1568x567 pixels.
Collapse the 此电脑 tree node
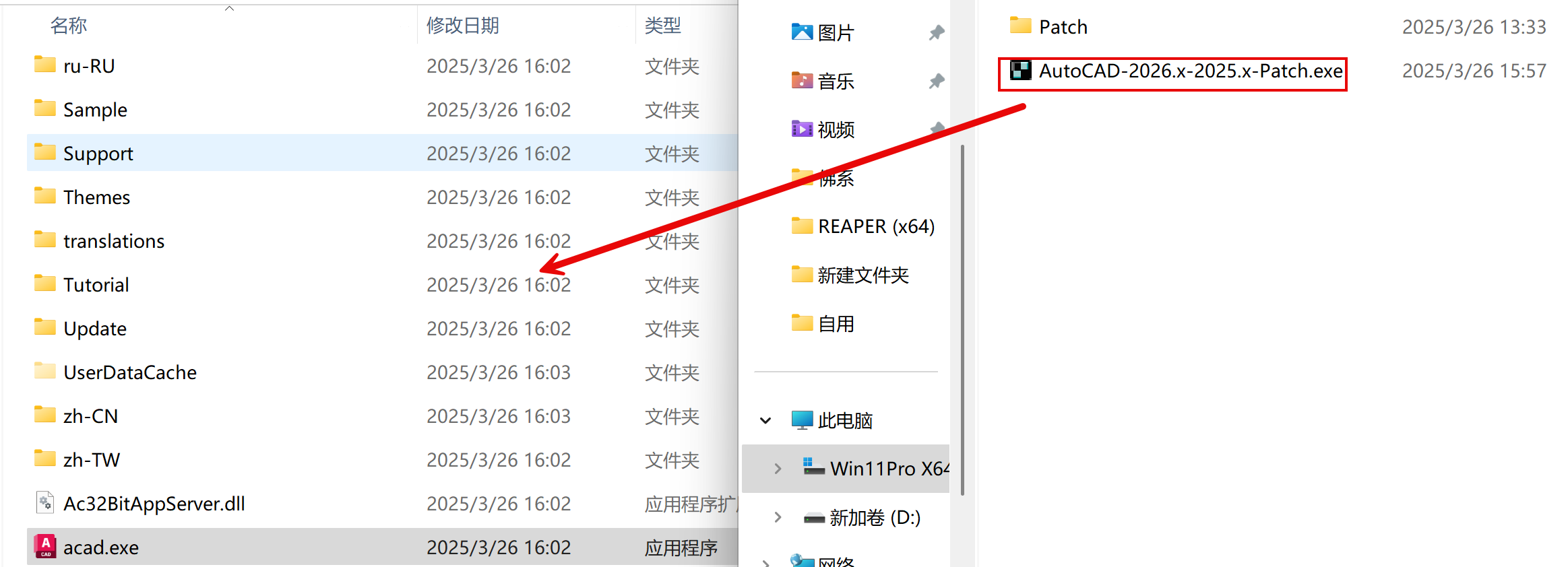(x=765, y=421)
